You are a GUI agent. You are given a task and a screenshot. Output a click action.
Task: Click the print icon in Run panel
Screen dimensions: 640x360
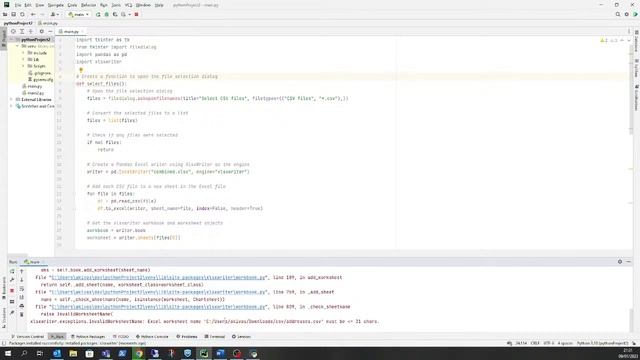(x=22, y=305)
